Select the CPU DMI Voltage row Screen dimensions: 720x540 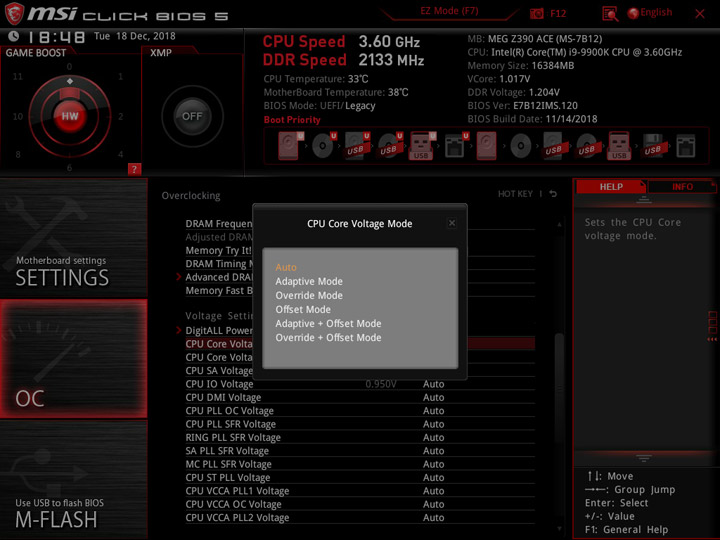360,397
